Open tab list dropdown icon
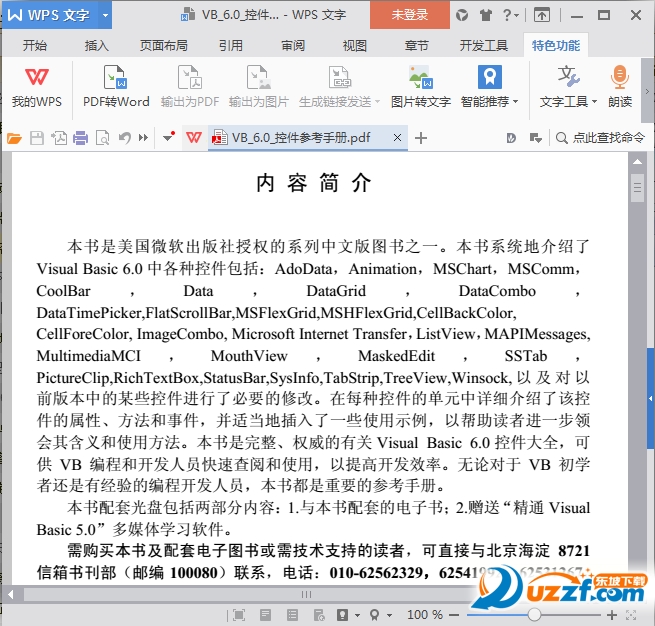 point(536,138)
